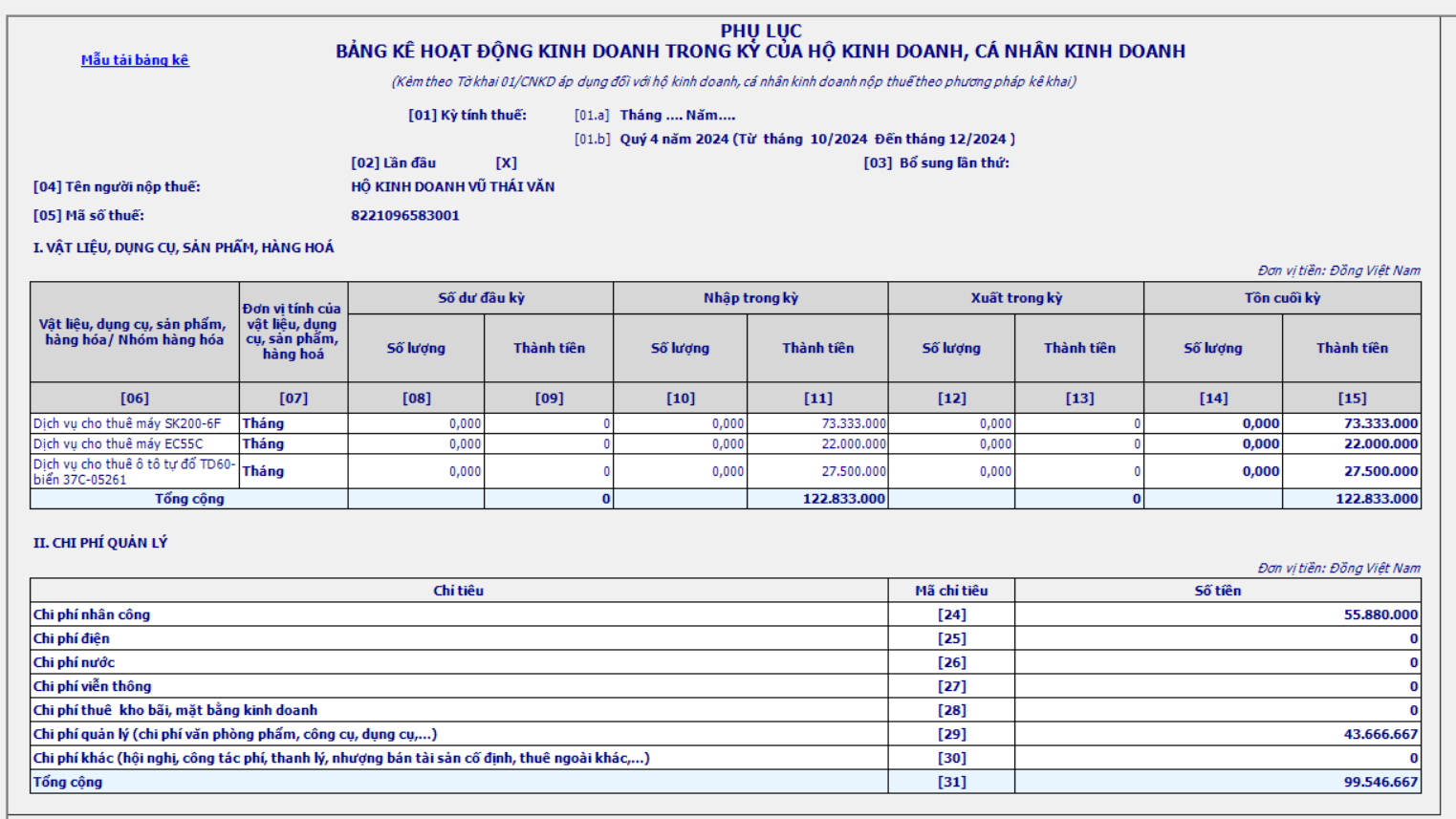The height and width of the screenshot is (819, 1456).
Task: Select the taxpayer name HỘ KINH DOANH VŨ THÁI VĂN
Action: 452,187
